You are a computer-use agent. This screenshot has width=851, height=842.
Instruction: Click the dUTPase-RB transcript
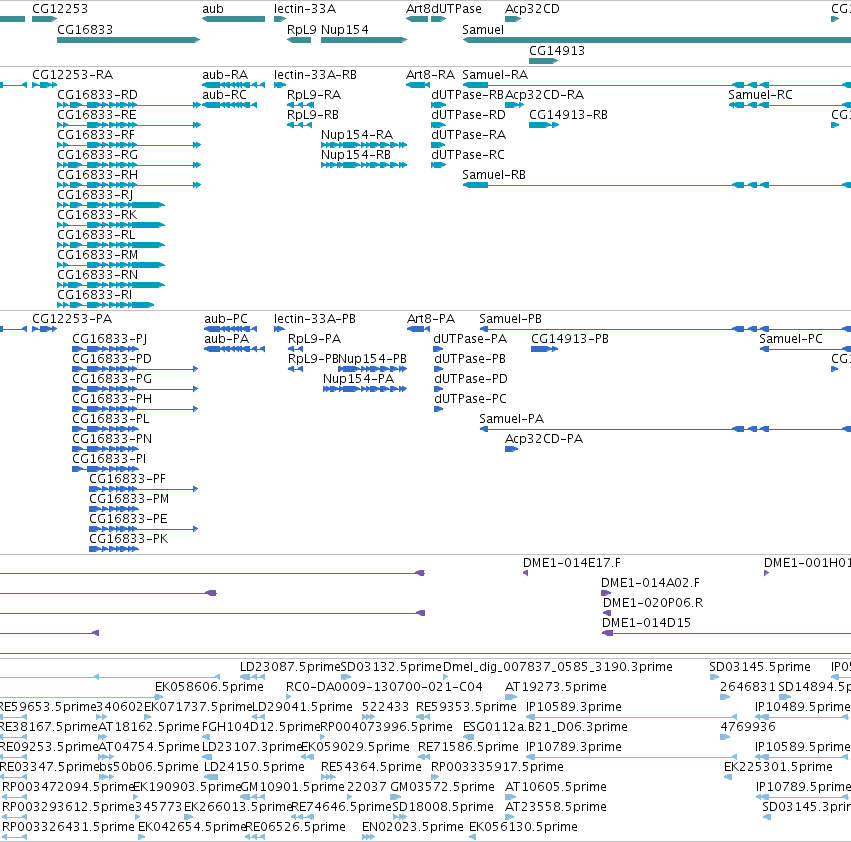[x=468, y=94]
